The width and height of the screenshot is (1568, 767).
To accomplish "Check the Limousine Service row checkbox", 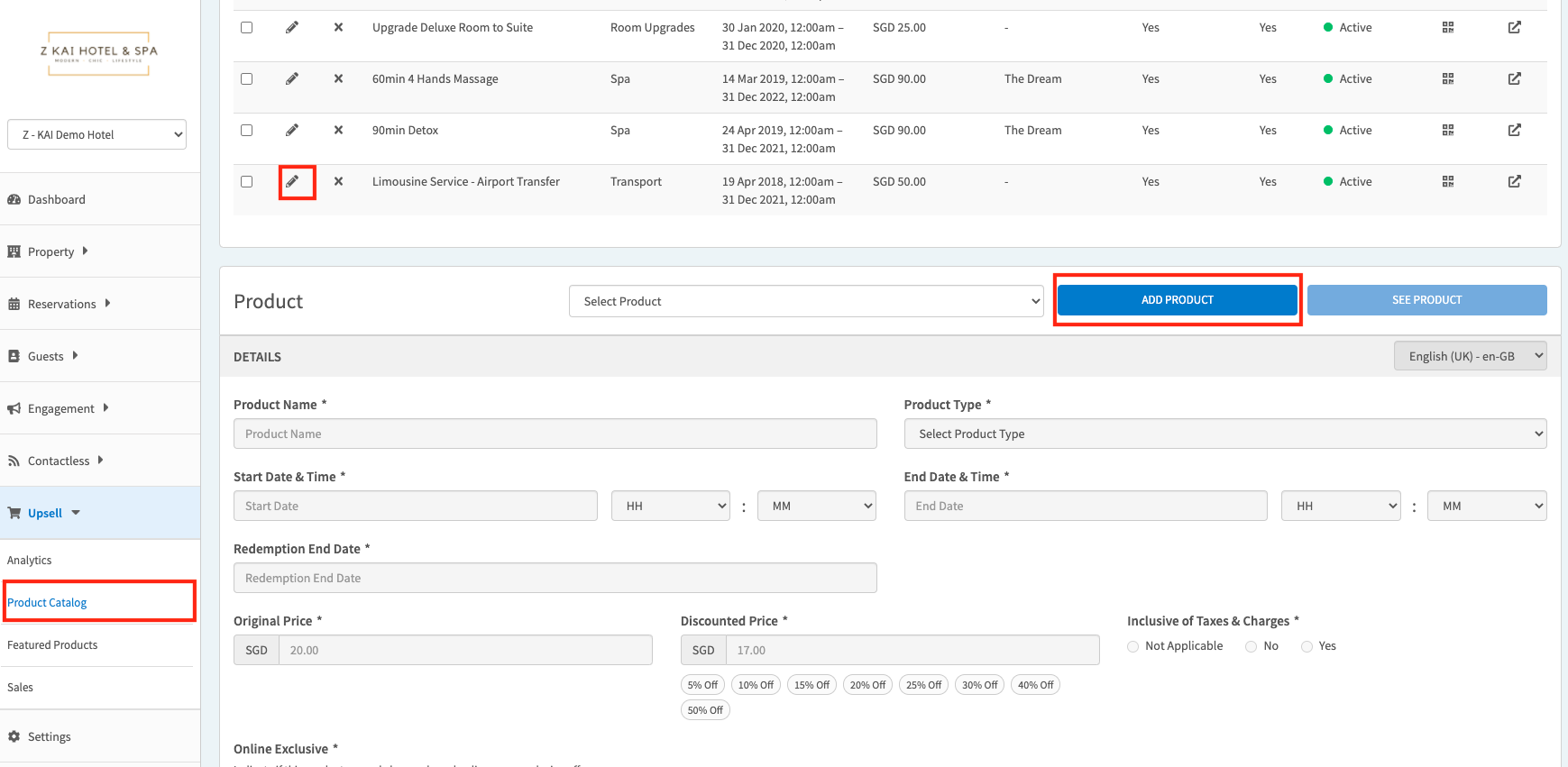I will [246, 182].
